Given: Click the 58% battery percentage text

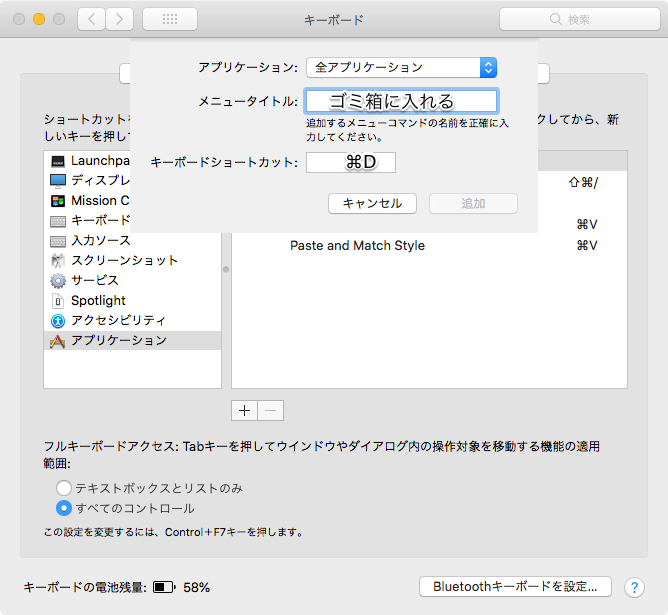Looking at the screenshot, I should pos(197,588).
